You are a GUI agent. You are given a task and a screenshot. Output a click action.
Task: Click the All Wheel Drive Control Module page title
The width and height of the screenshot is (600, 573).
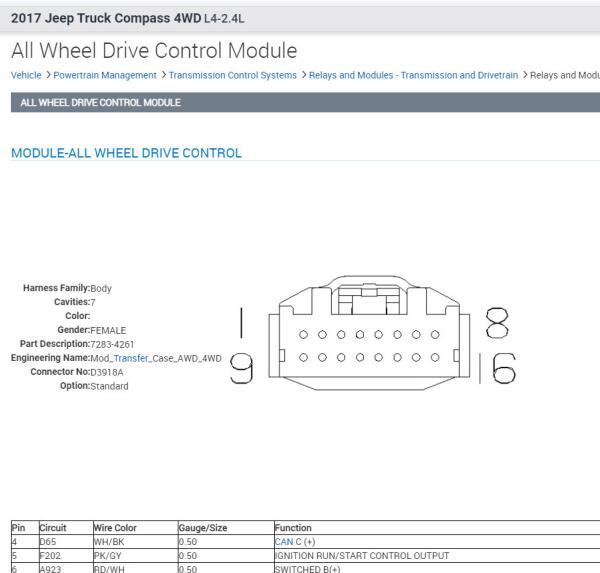154,51
